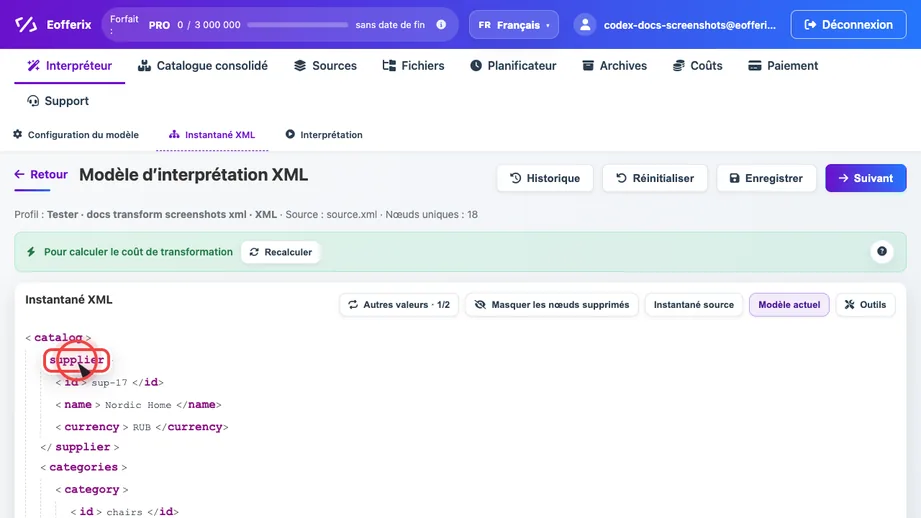Click the help question mark icon

tap(882, 251)
